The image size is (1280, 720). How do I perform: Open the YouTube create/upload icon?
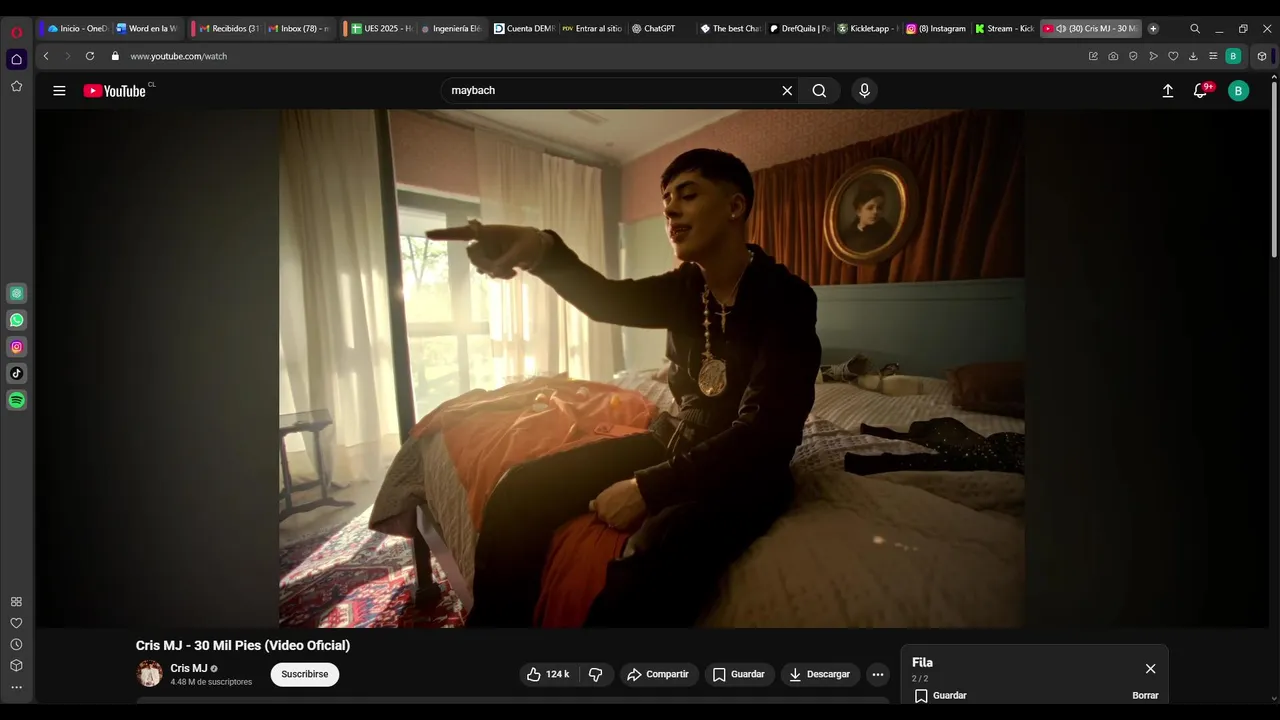click(1167, 91)
